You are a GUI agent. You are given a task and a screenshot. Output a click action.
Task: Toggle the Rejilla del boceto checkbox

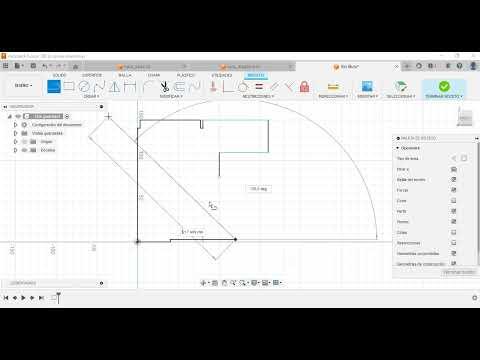[x=453, y=180]
